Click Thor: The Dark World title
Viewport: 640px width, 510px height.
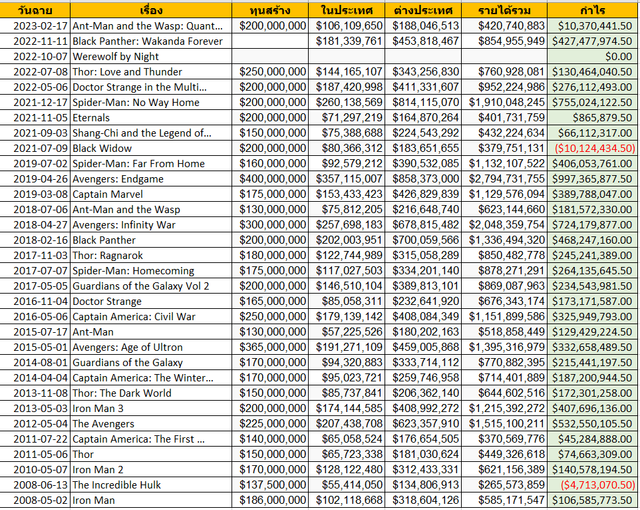[x=151, y=393]
